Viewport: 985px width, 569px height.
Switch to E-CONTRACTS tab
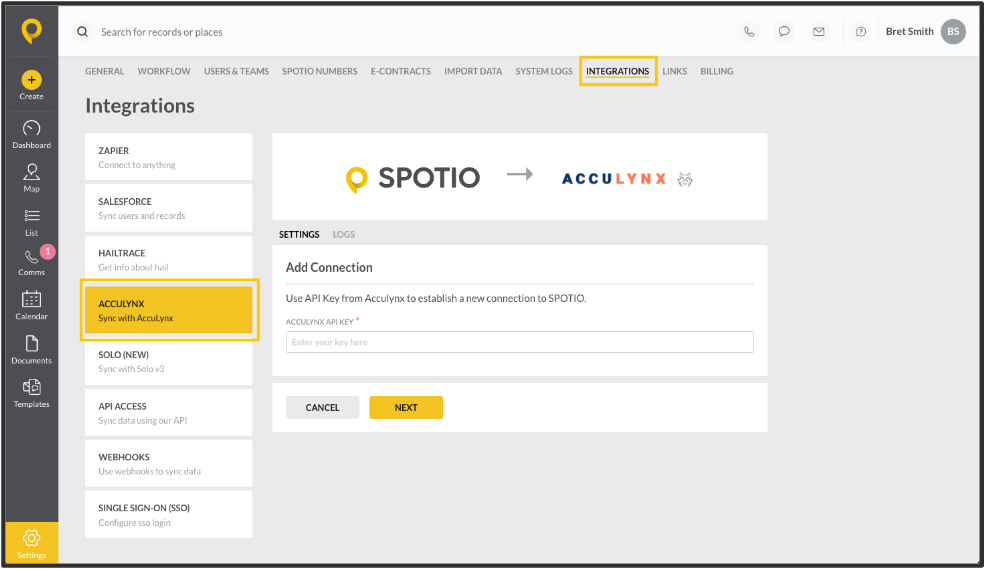click(x=401, y=71)
